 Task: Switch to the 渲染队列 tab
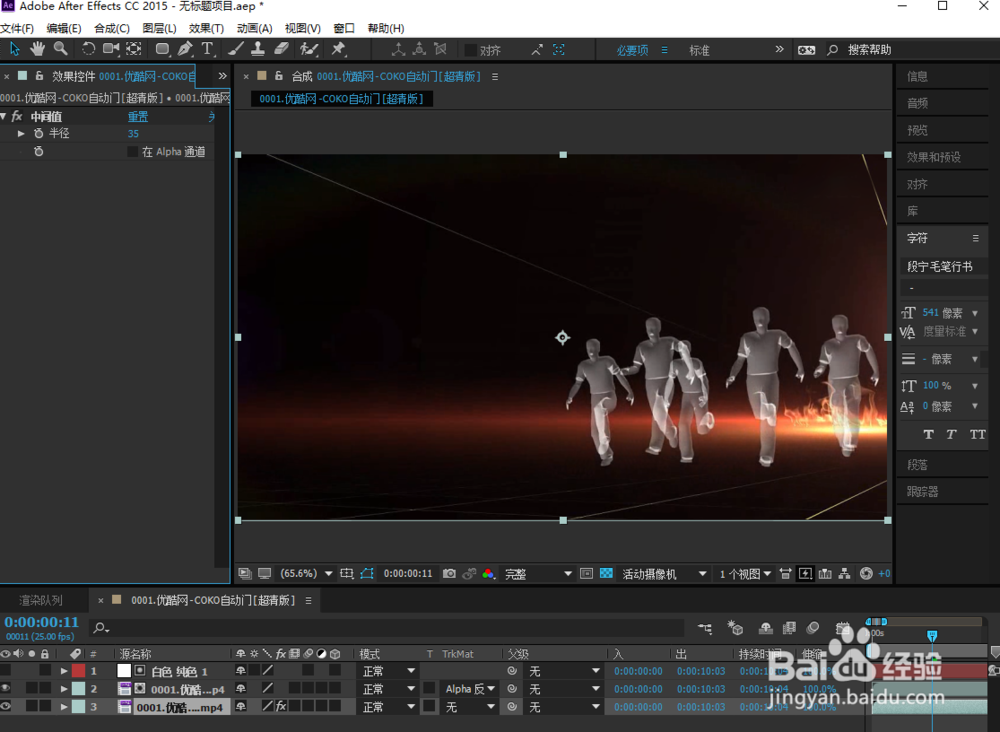(41, 600)
